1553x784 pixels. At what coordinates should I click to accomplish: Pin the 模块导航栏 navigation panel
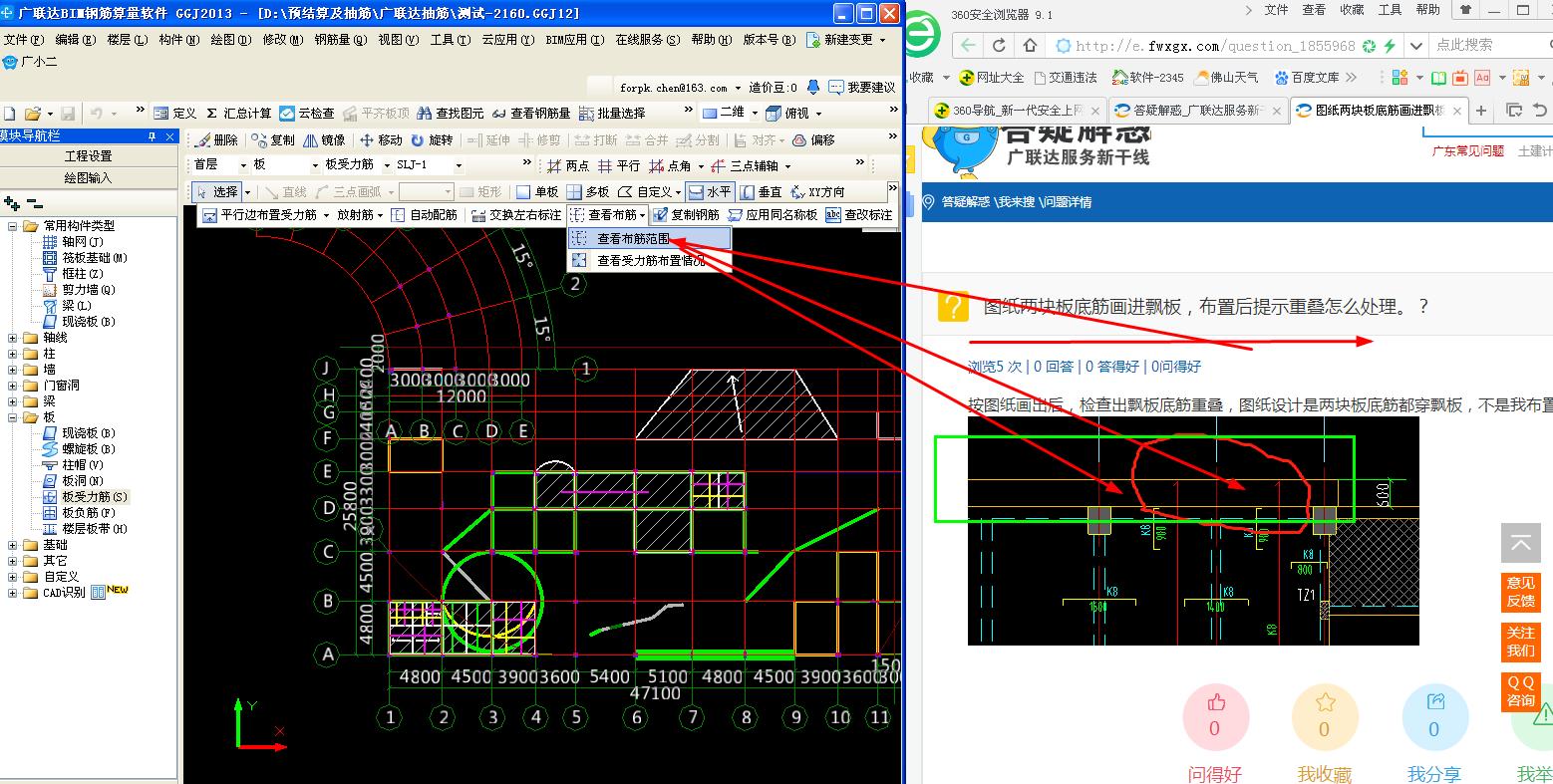153,136
